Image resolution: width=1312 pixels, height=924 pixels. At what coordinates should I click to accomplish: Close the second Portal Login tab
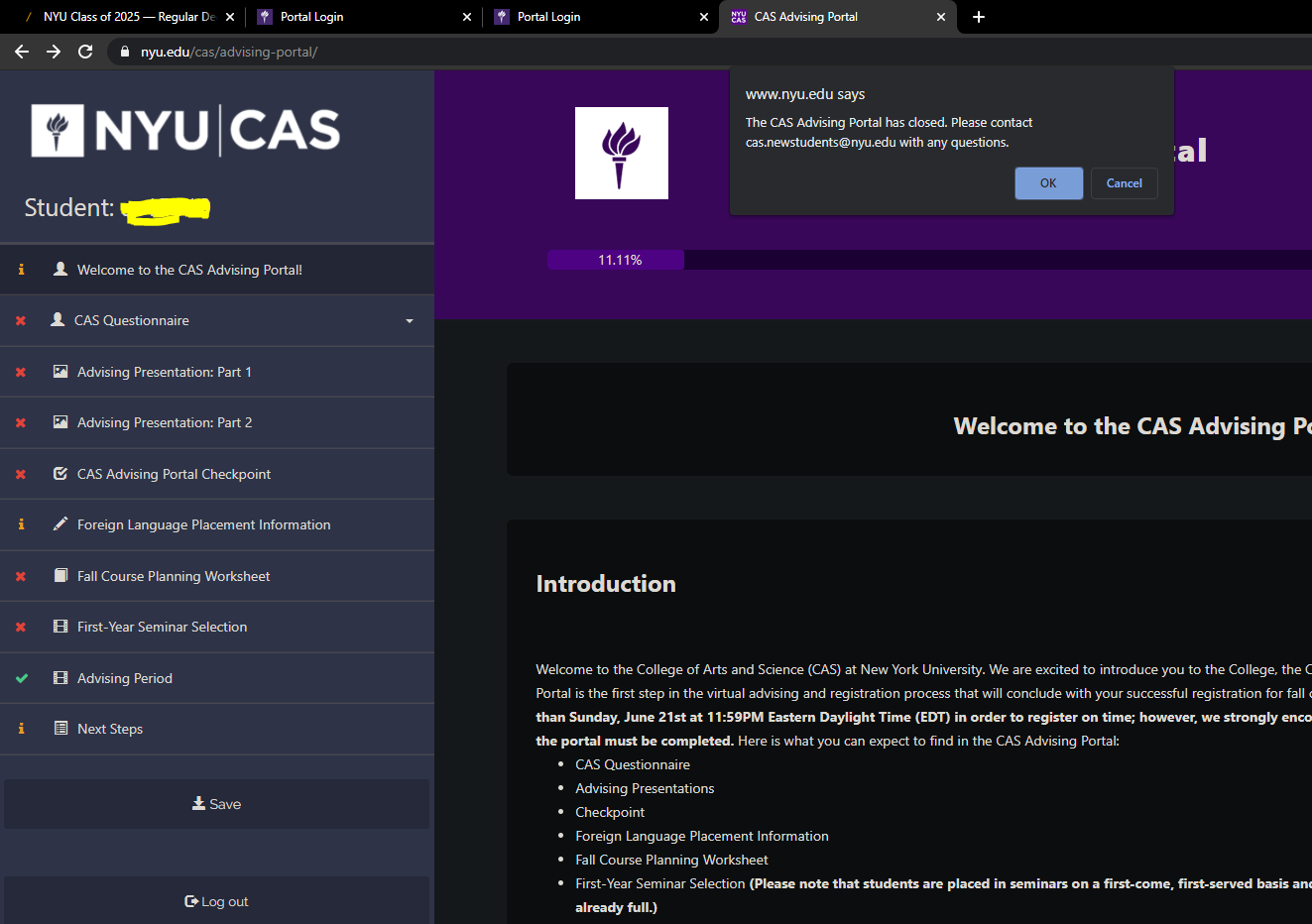pos(704,17)
